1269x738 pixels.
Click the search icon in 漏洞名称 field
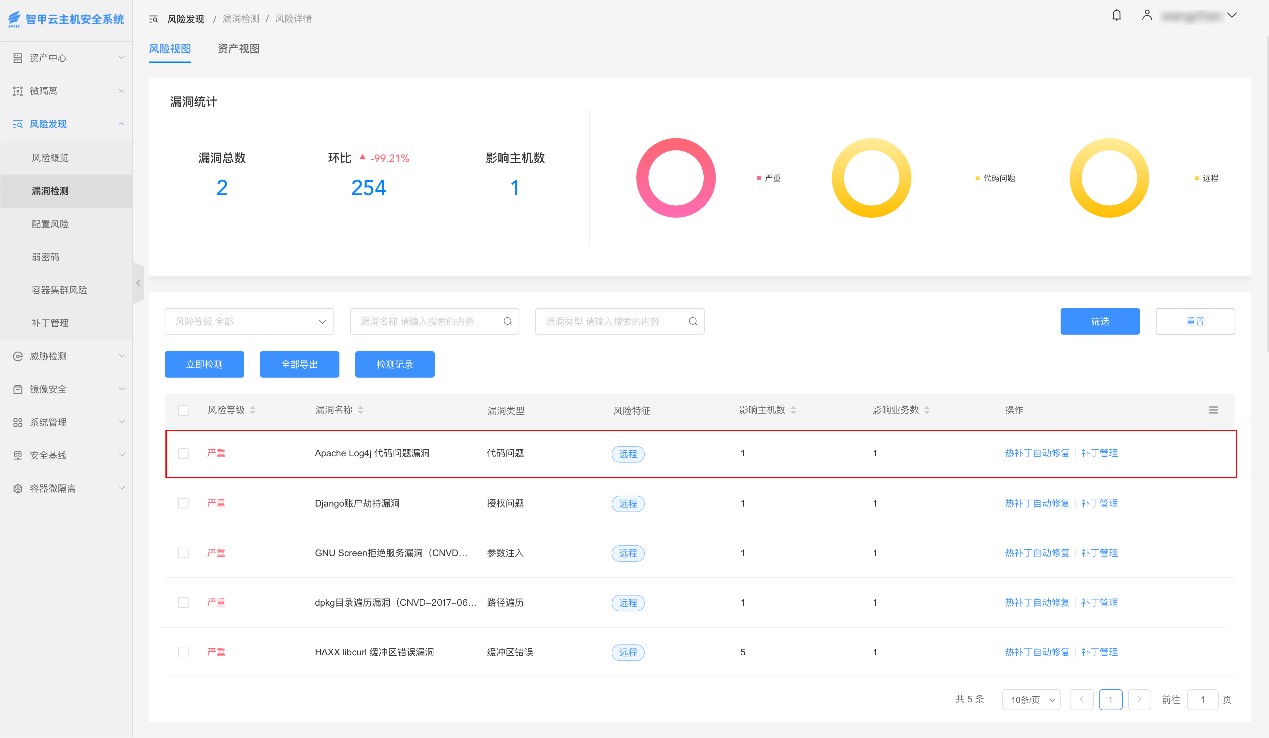(x=508, y=322)
